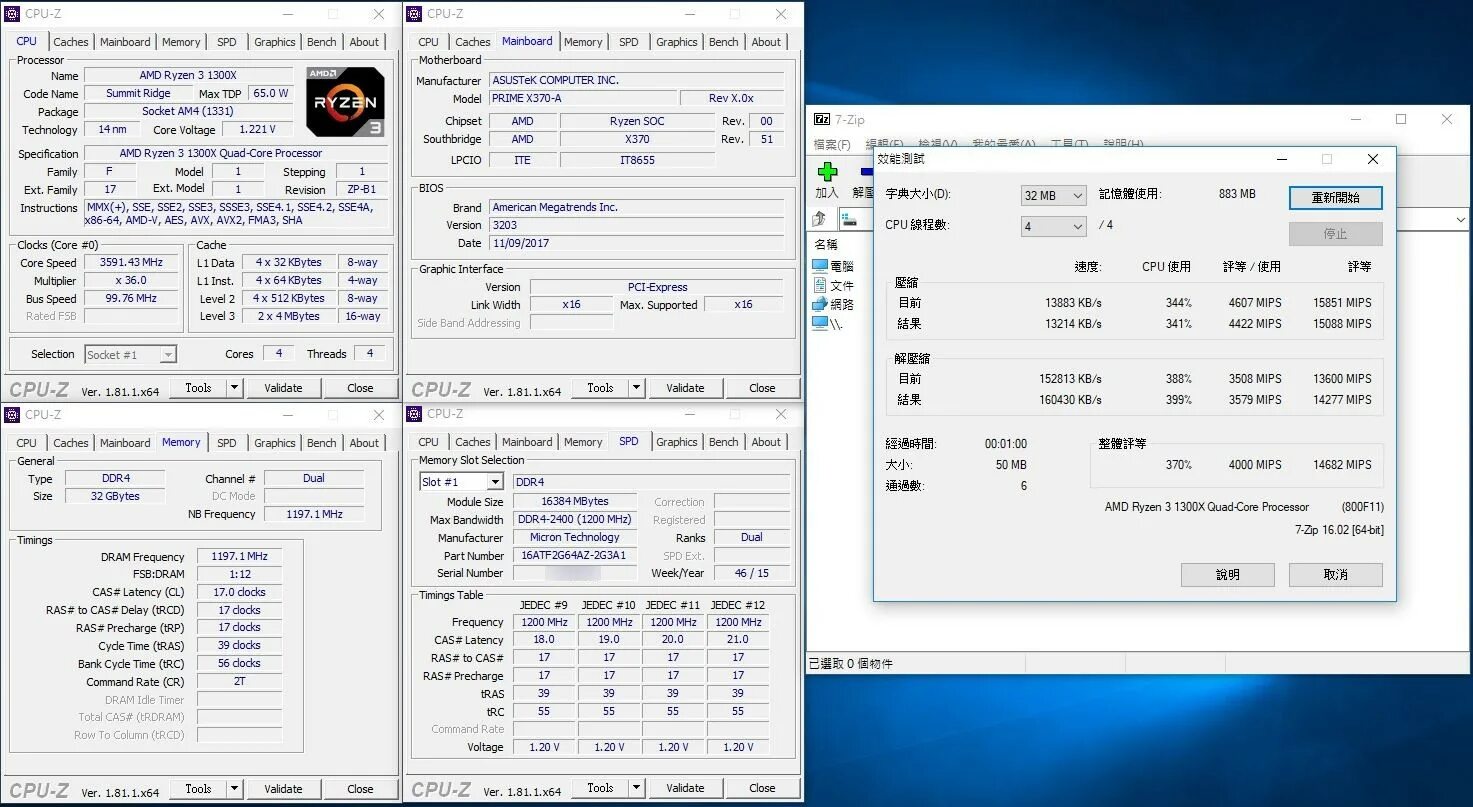Image resolution: width=1473 pixels, height=807 pixels.
Task: Click the Module Size value 16384 MBytes
Action: [x=575, y=501]
